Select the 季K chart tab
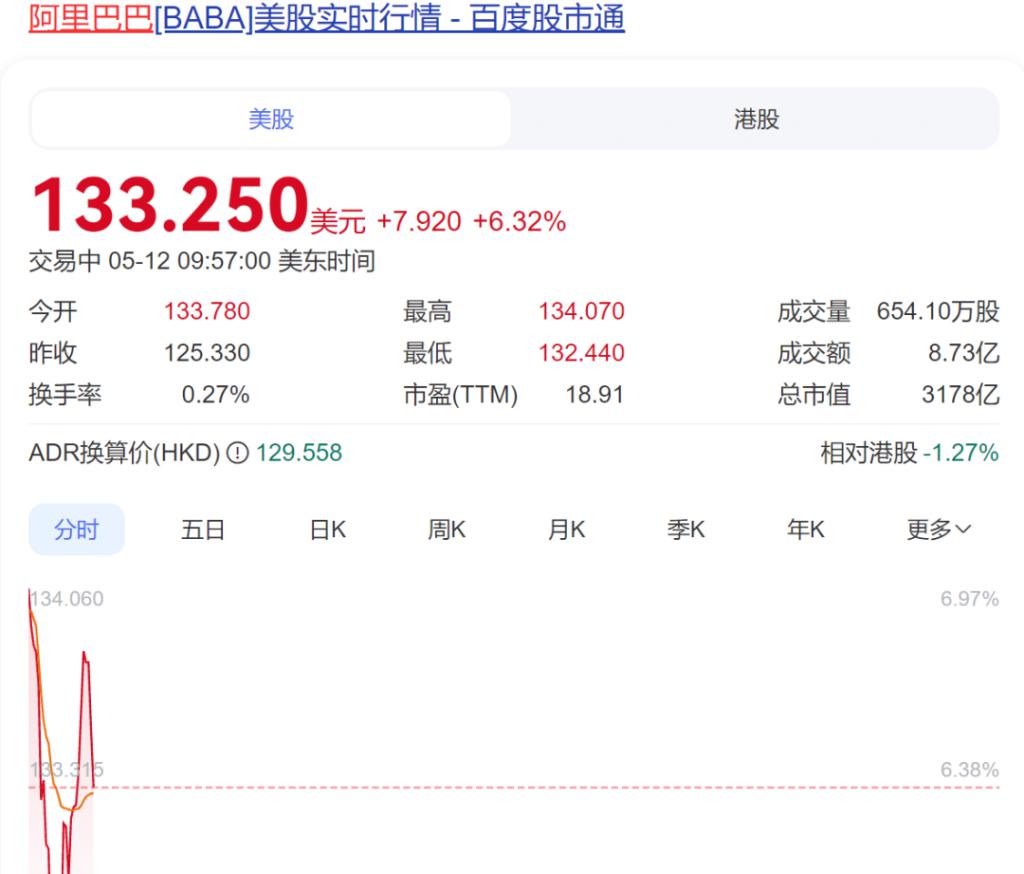 pyautogui.click(x=686, y=529)
